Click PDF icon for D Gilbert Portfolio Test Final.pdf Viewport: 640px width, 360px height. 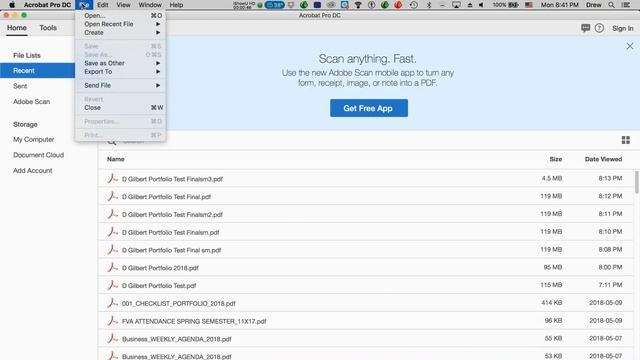(x=112, y=196)
